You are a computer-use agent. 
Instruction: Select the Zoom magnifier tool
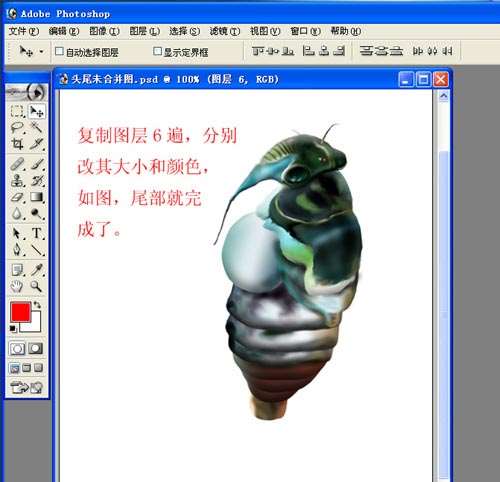click(x=36, y=286)
